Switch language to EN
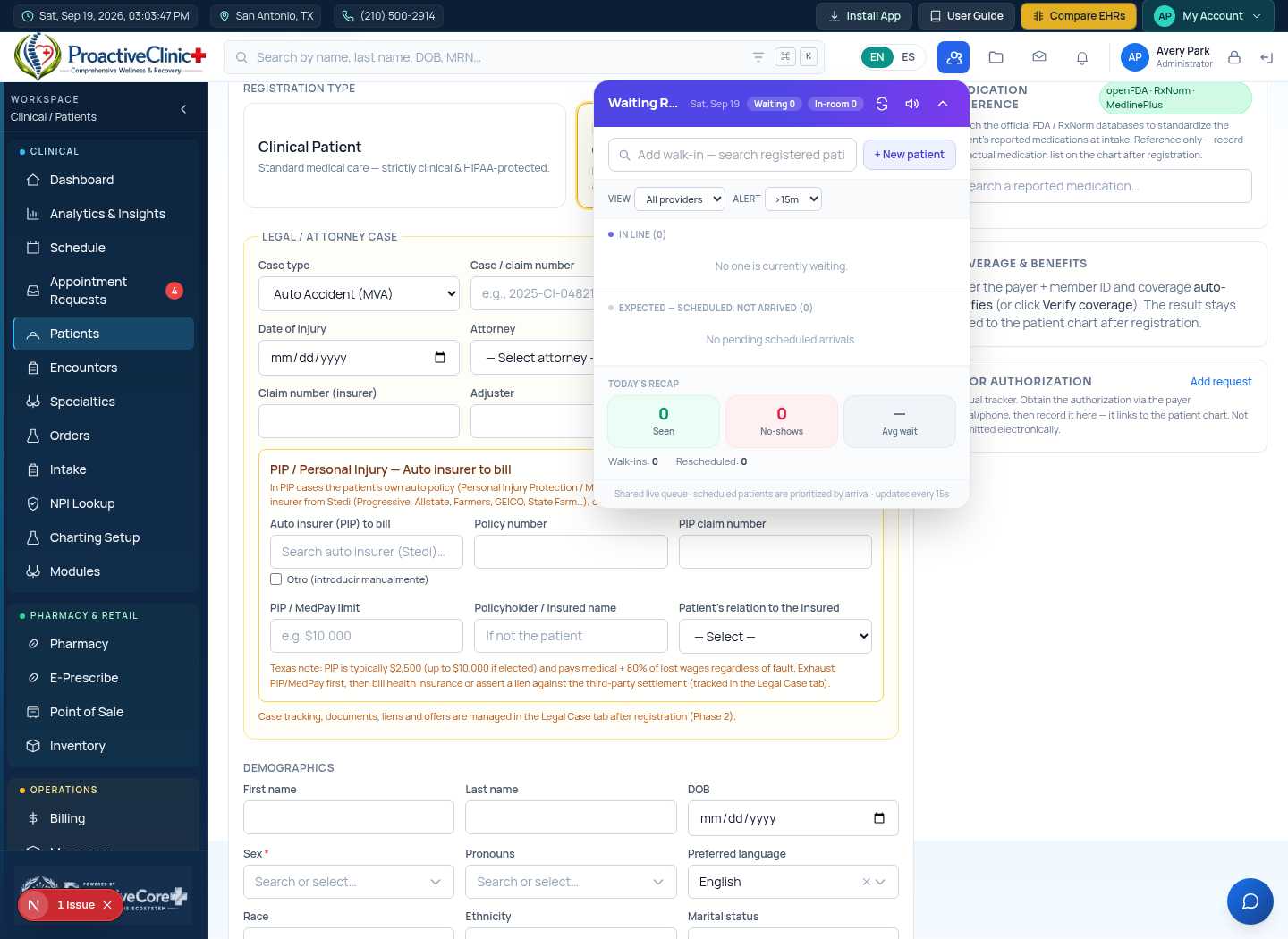This screenshot has width=1288, height=939. coord(877,57)
